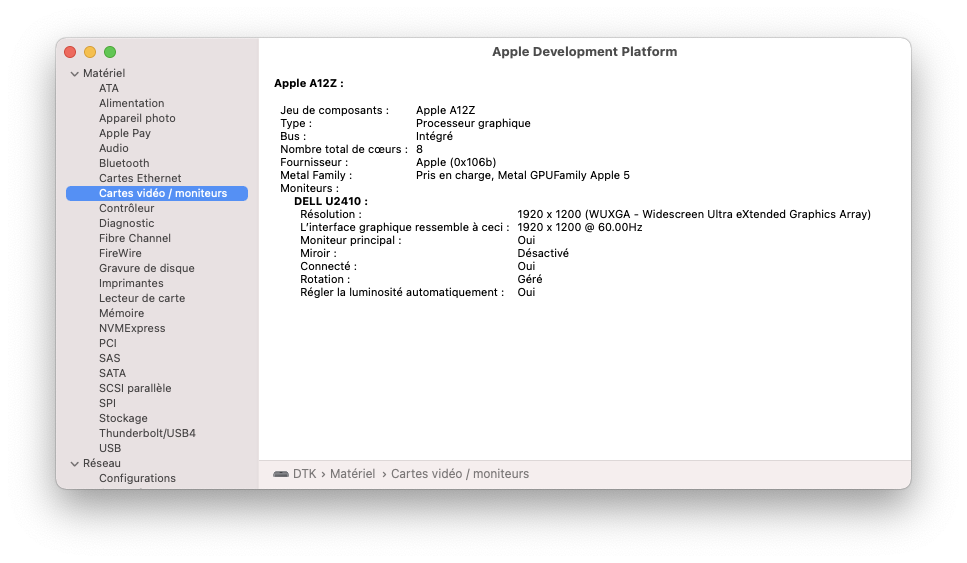Collapse the Réseau section chevron
This screenshot has height=563, width=967.
coord(75,464)
